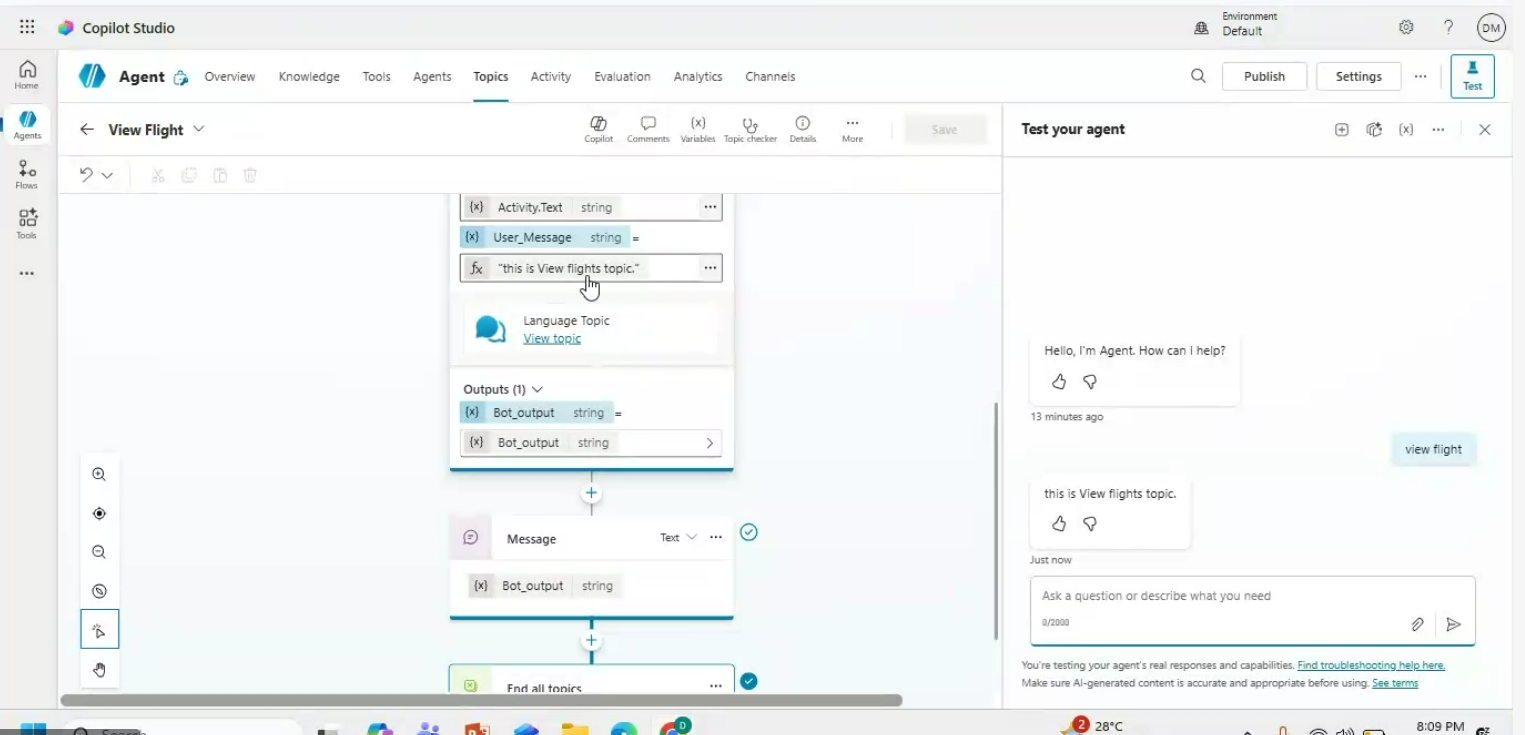Switch to the Knowledge tab
Image resolution: width=1525 pixels, height=735 pixels.
tap(309, 76)
